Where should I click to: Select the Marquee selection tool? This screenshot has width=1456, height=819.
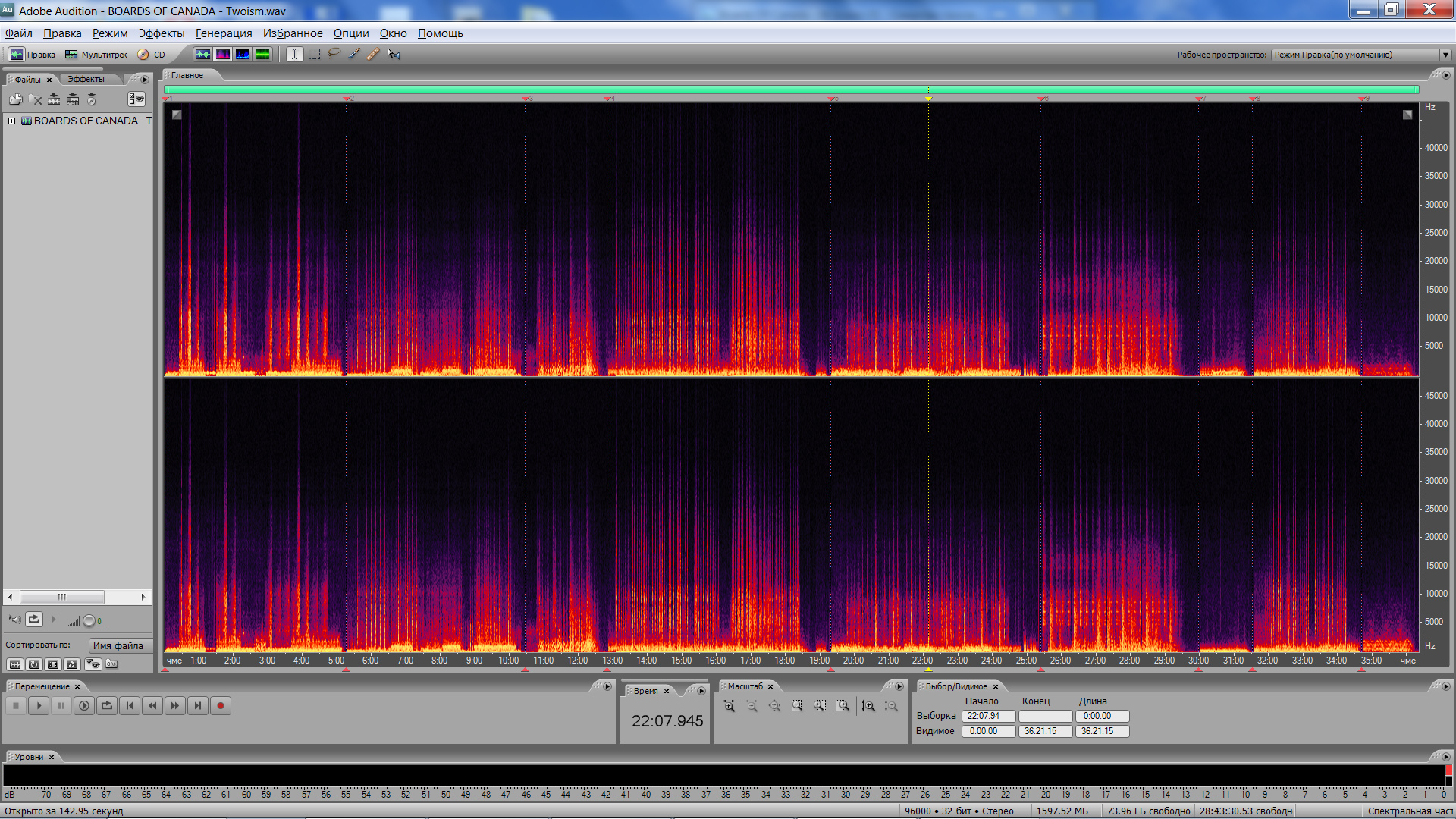tap(314, 55)
